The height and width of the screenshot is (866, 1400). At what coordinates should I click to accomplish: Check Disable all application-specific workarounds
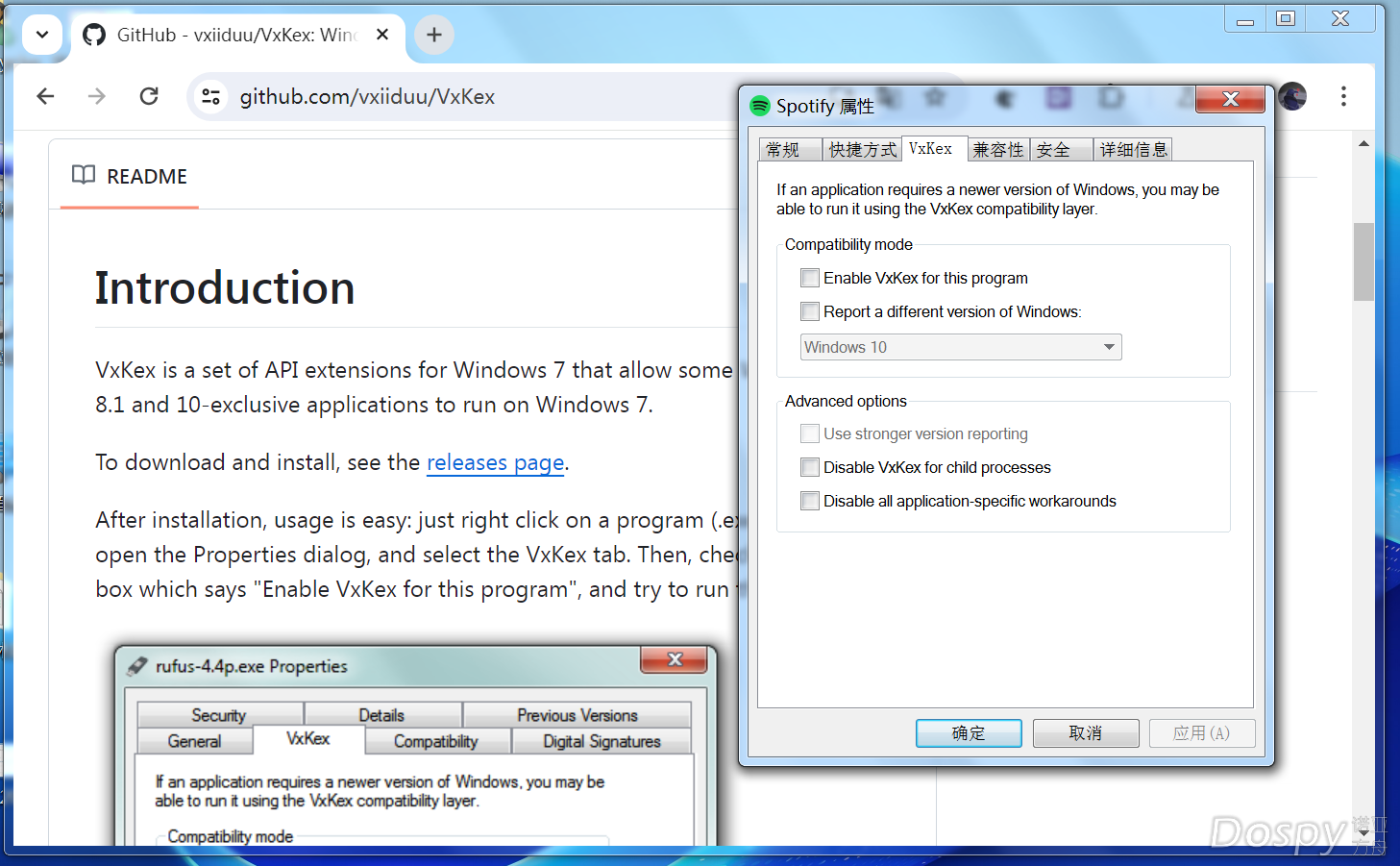click(x=810, y=501)
